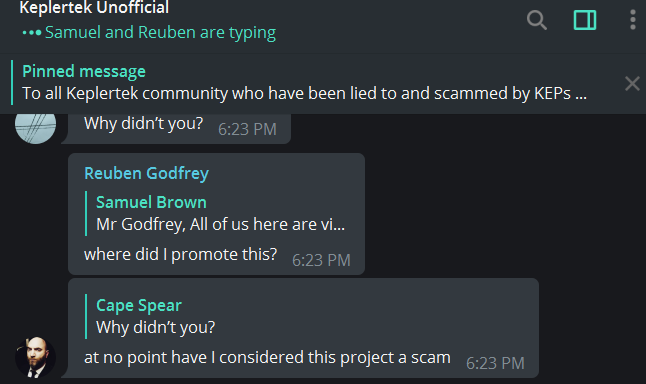Click Cape Spear's round avatar
Screen dimensions: 646x384
pyautogui.click(x=35, y=126)
